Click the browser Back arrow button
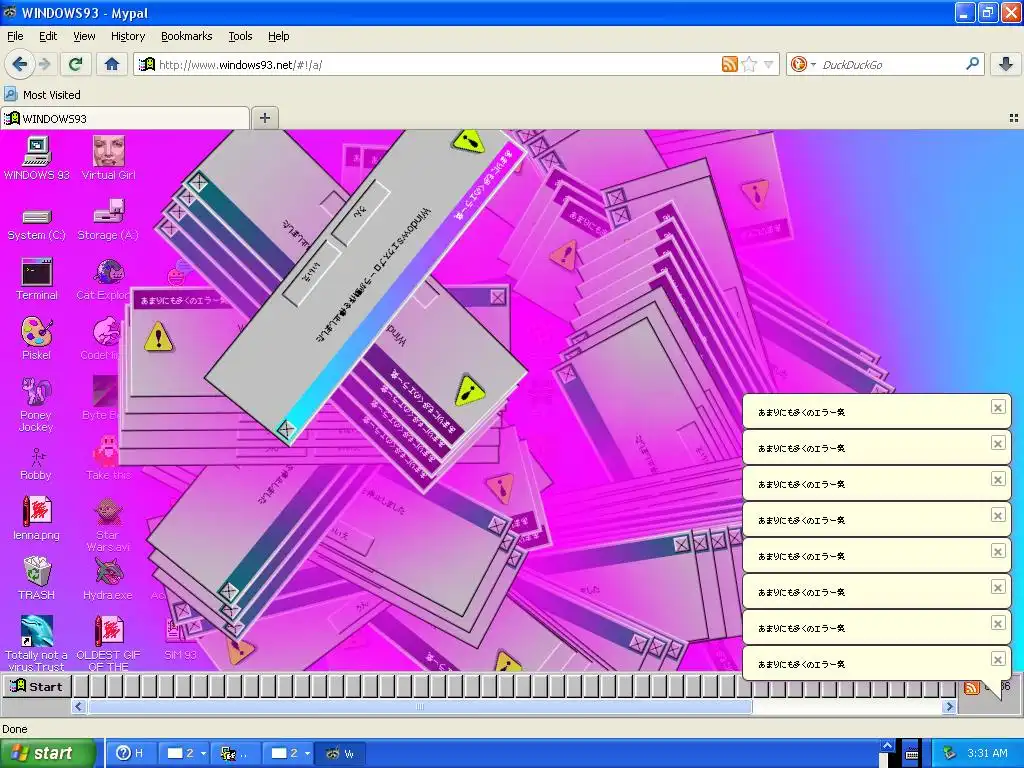 click(20, 64)
